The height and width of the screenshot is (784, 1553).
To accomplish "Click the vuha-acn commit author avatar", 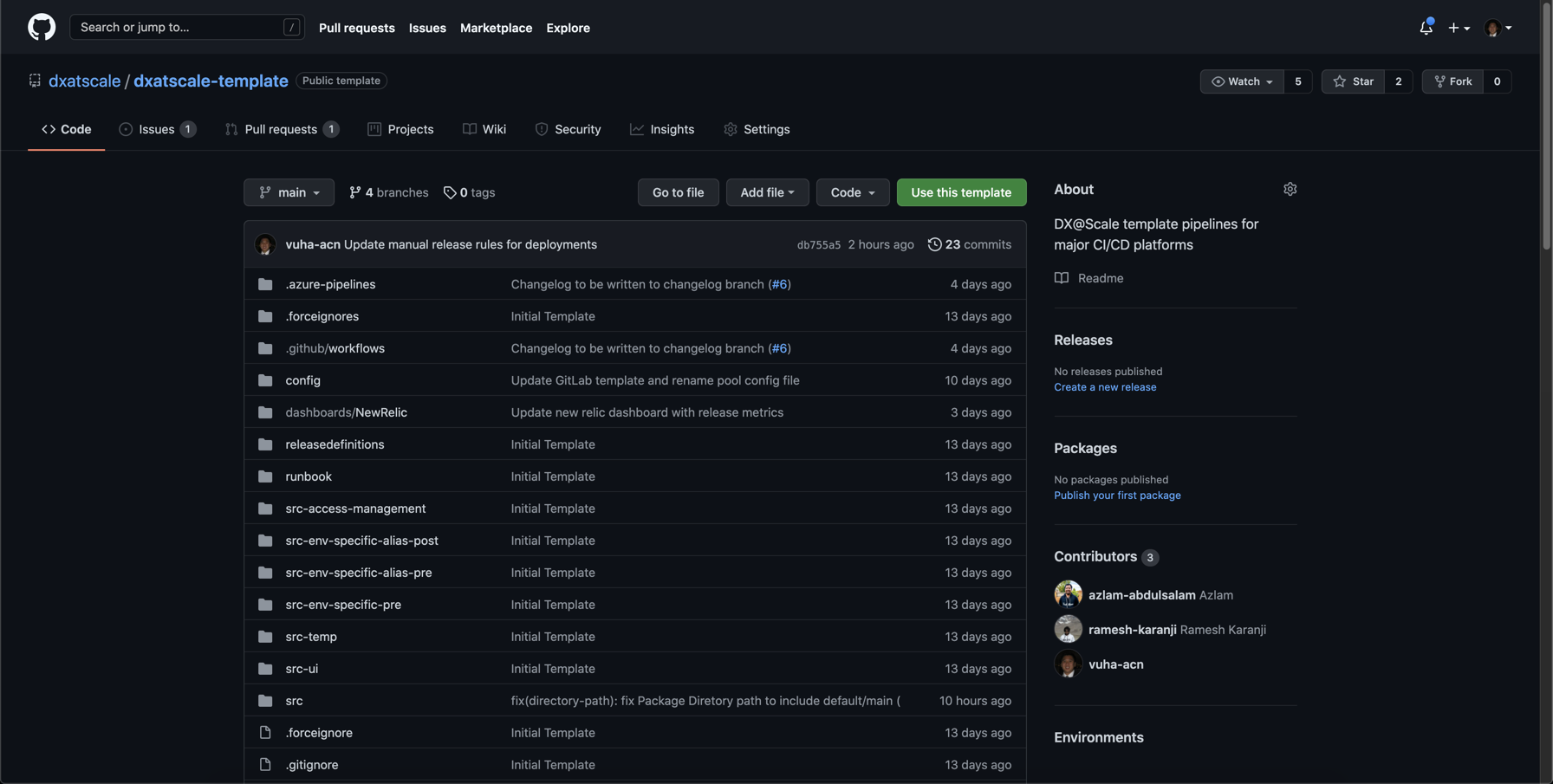I will pyautogui.click(x=265, y=244).
